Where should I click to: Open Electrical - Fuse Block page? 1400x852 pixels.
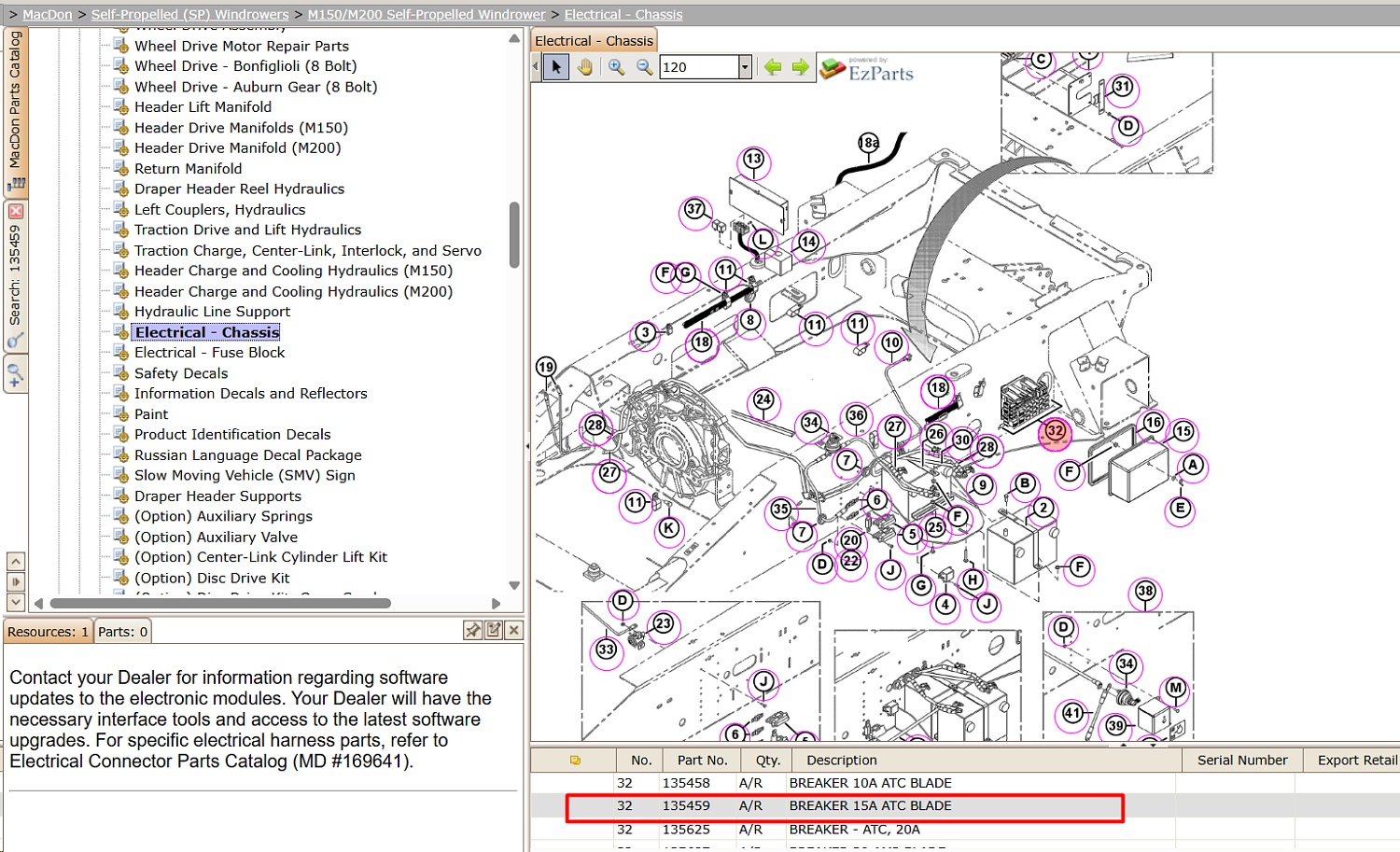210,353
